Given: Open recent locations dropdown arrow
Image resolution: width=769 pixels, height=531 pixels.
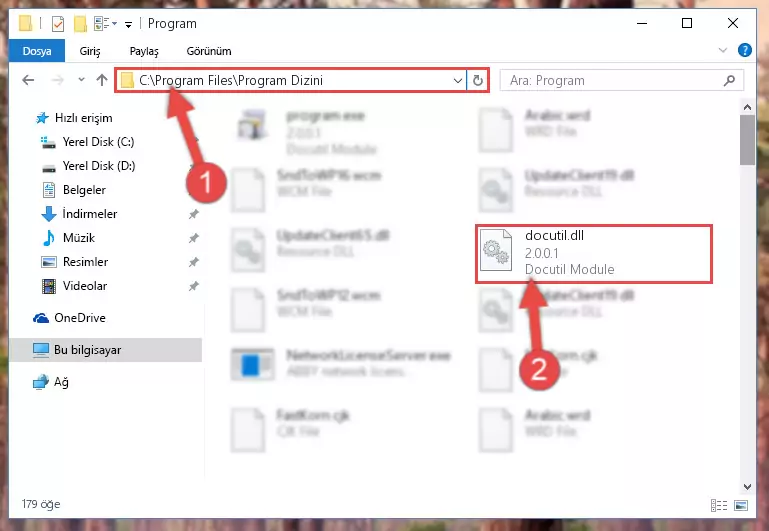Looking at the screenshot, I should [x=81, y=79].
